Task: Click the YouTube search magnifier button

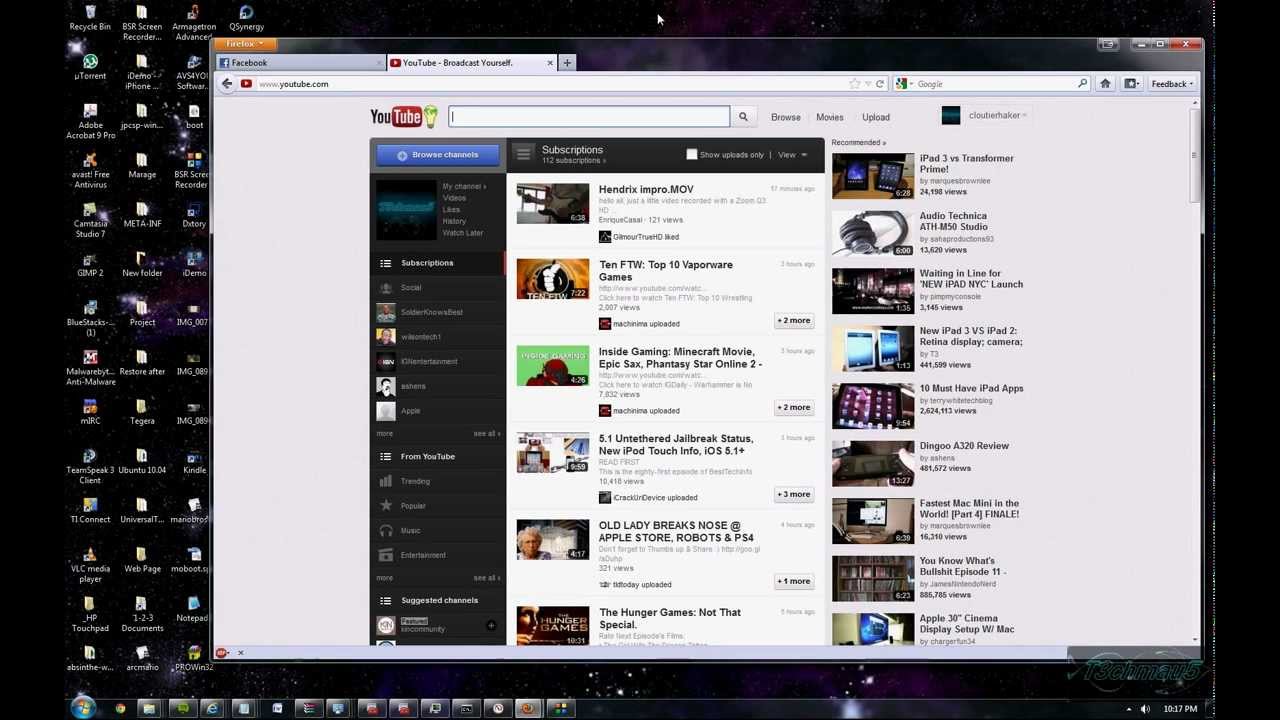Action: pos(743,117)
